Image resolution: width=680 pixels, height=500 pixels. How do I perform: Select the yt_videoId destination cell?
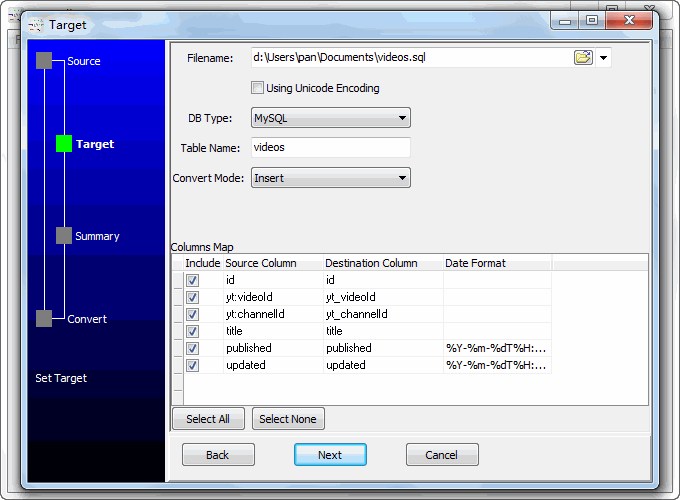click(382, 297)
